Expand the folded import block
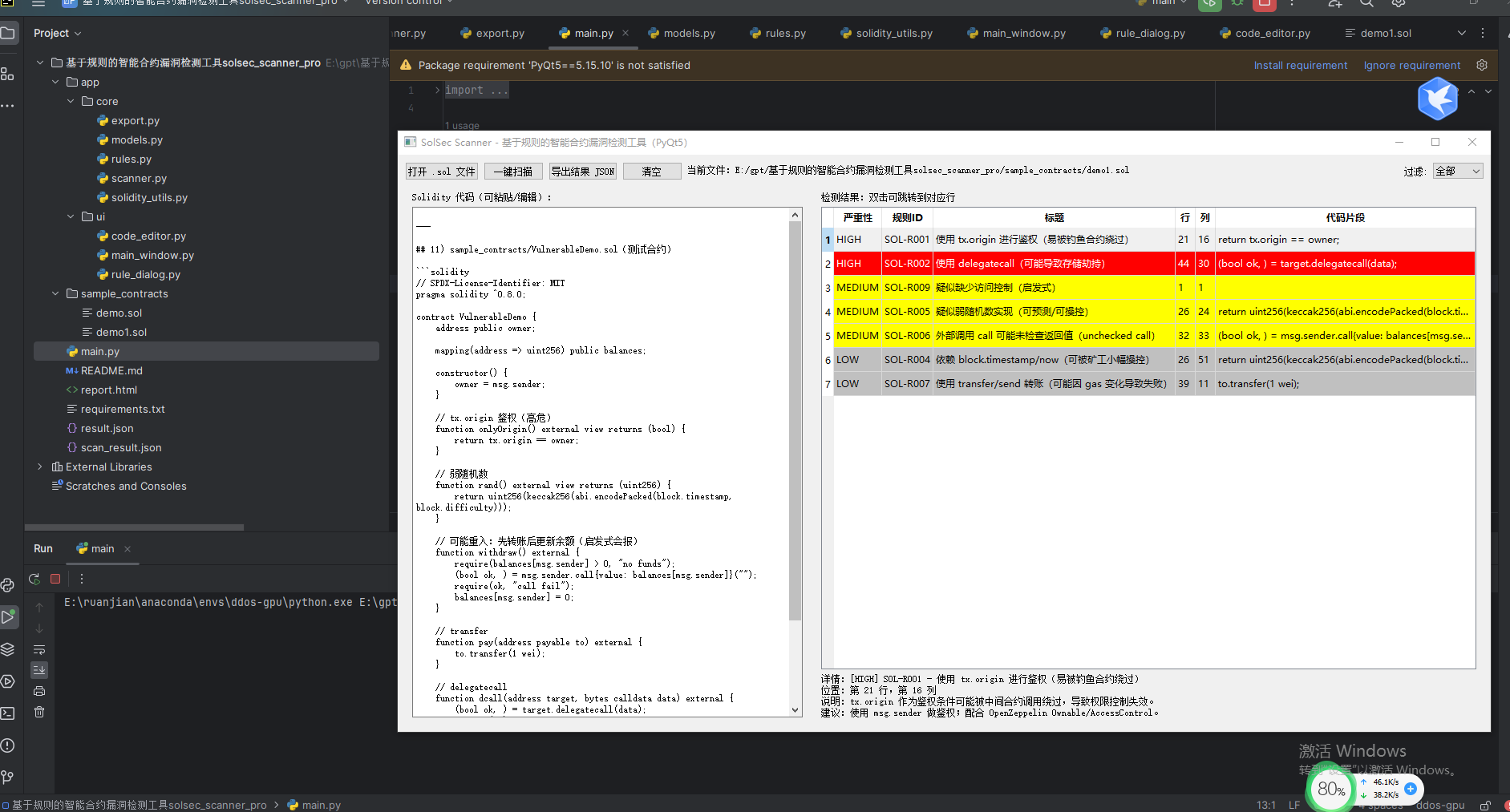Viewport: 1510px width, 812px height. coord(438,91)
